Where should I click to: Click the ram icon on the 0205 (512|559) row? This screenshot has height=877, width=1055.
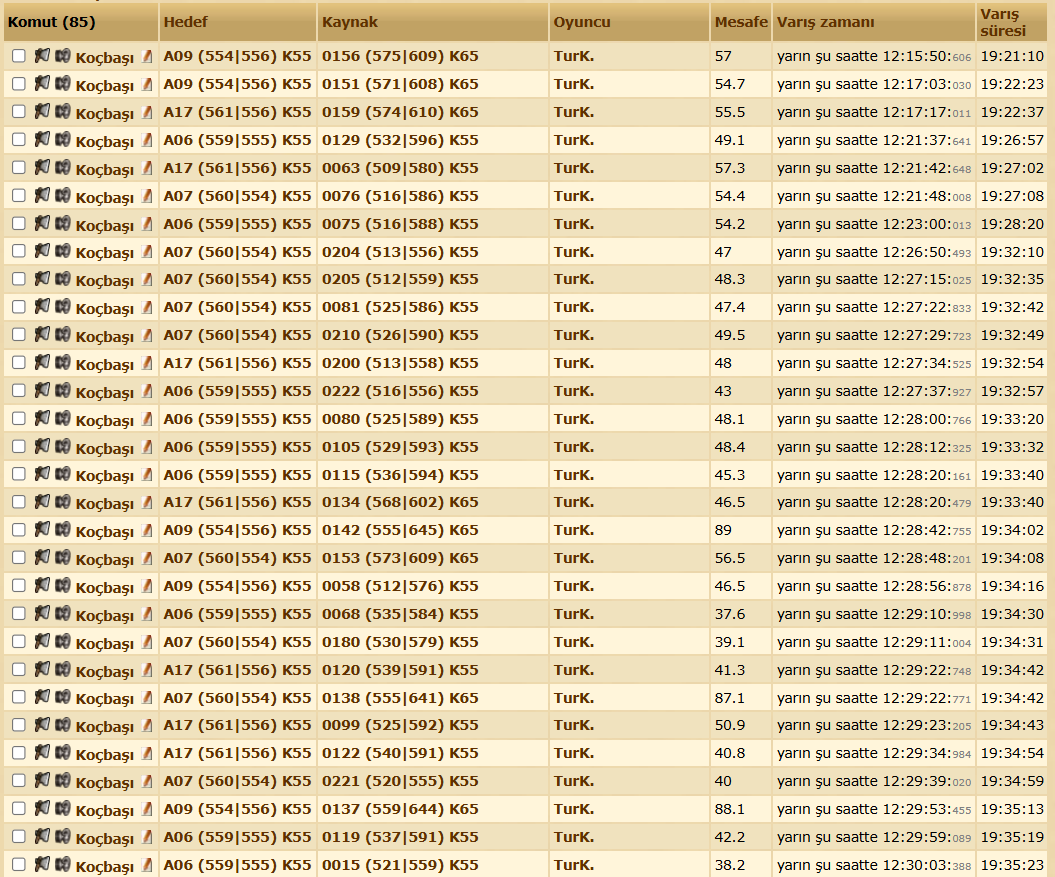63,279
